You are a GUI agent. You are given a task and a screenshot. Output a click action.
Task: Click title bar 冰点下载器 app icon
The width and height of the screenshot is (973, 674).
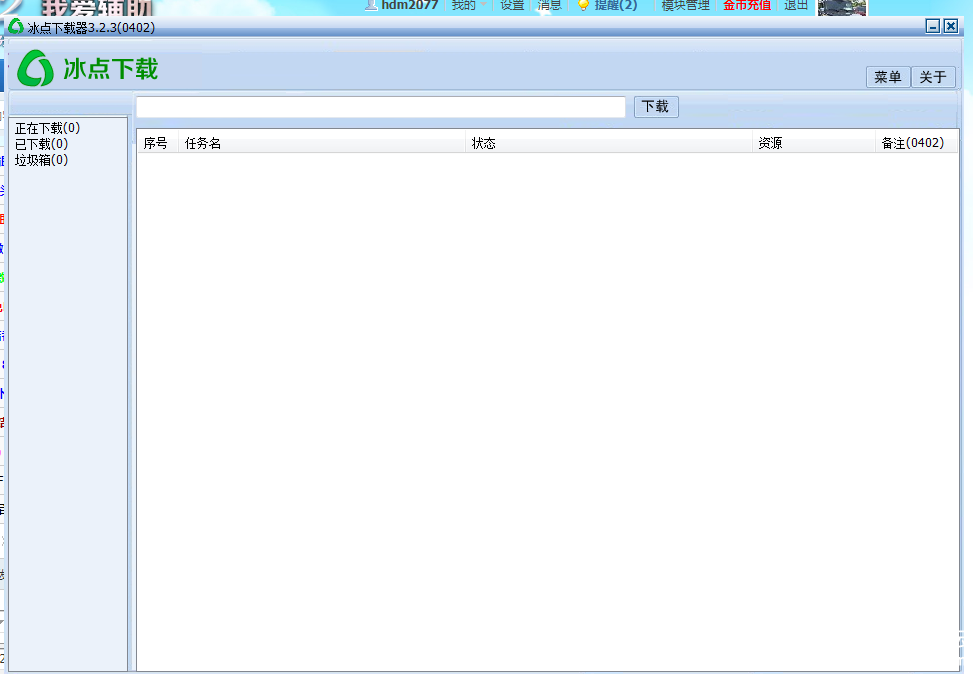pyautogui.click(x=16, y=27)
